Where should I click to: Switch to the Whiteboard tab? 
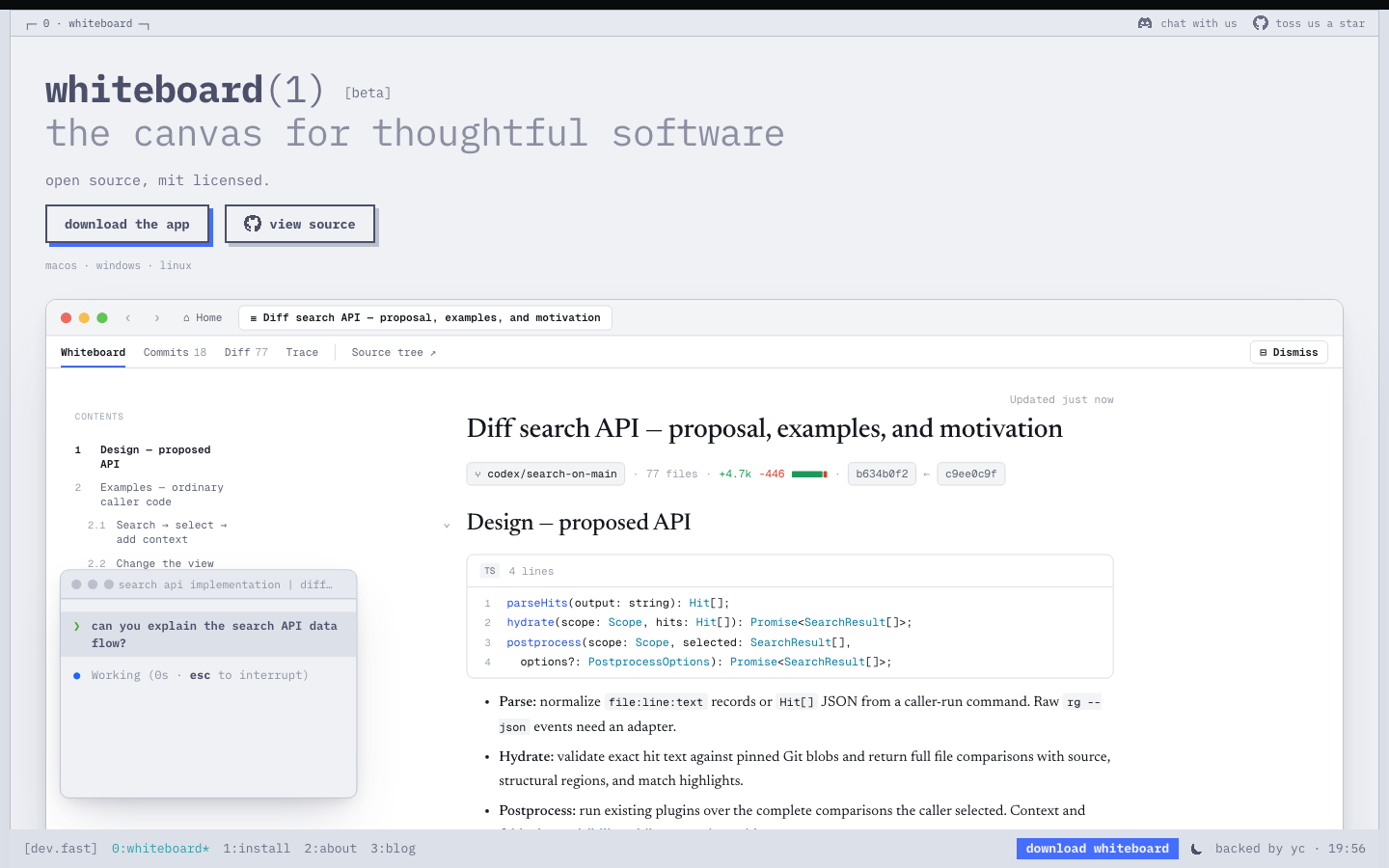[93, 352]
